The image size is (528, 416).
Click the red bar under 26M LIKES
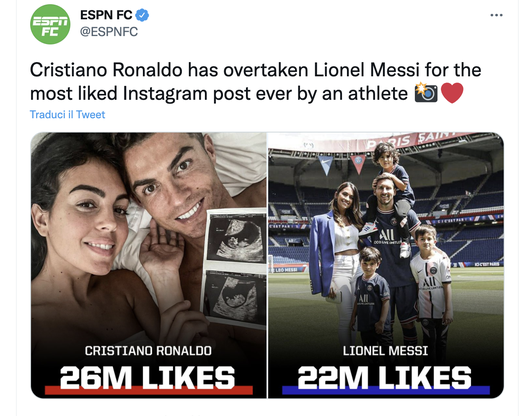tap(148, 390)
